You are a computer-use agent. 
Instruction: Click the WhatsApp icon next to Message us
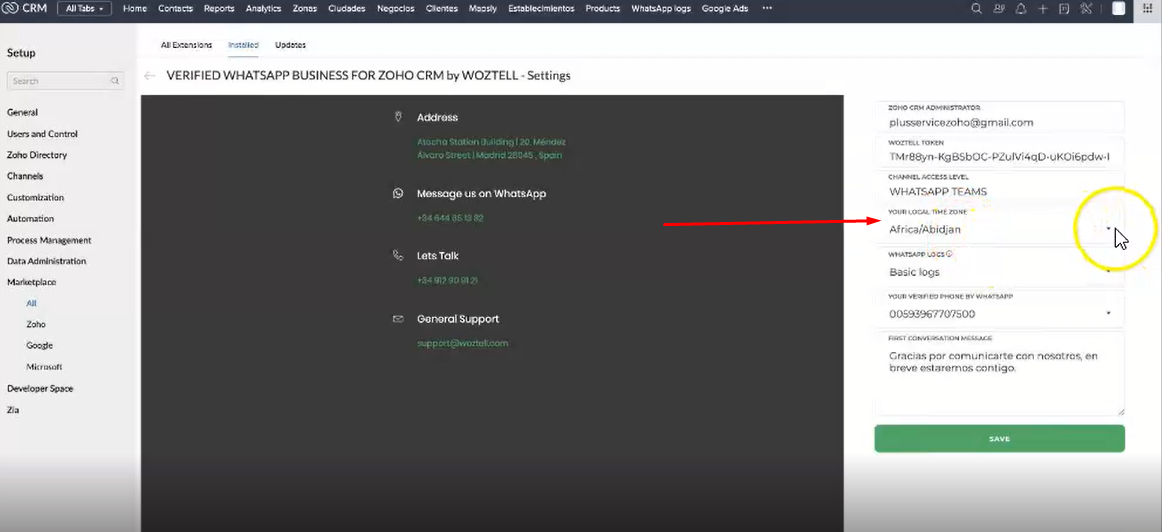pyautogui.click(x=398, y=193)
